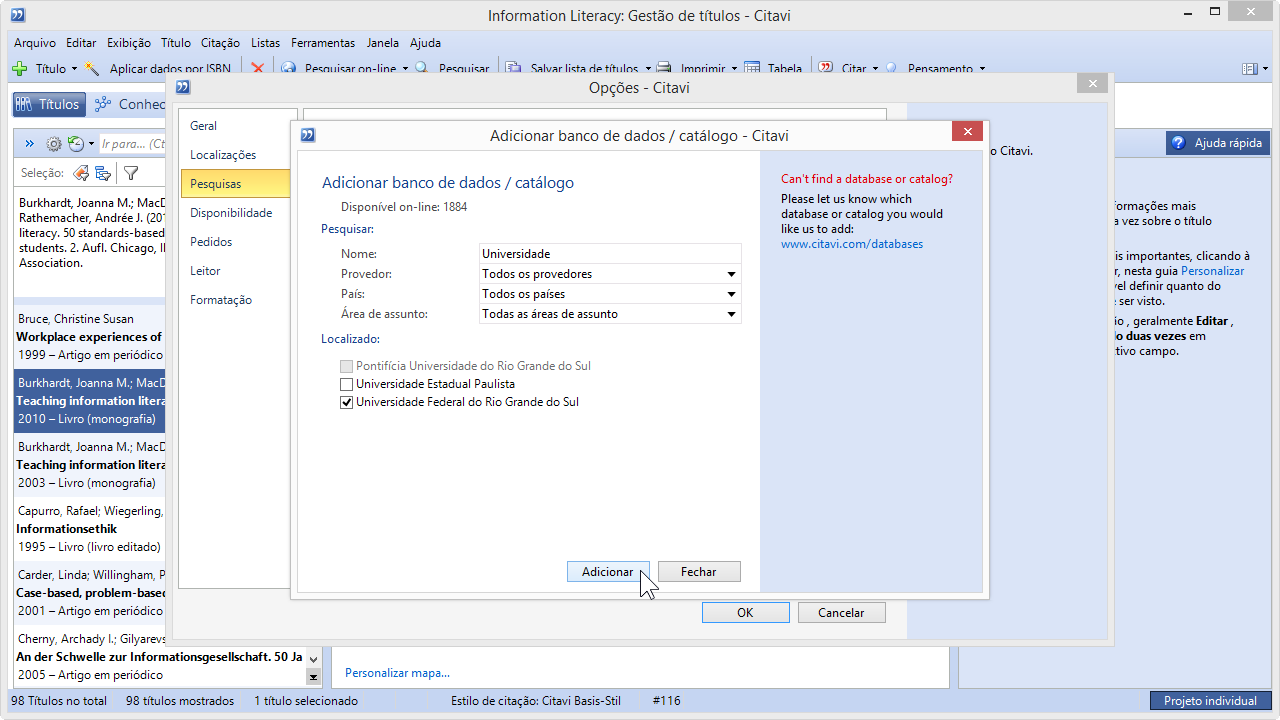Click Projeto individual in status bar
The height and width of the screenshot is (720, 1280).
tap(1210, 701)
